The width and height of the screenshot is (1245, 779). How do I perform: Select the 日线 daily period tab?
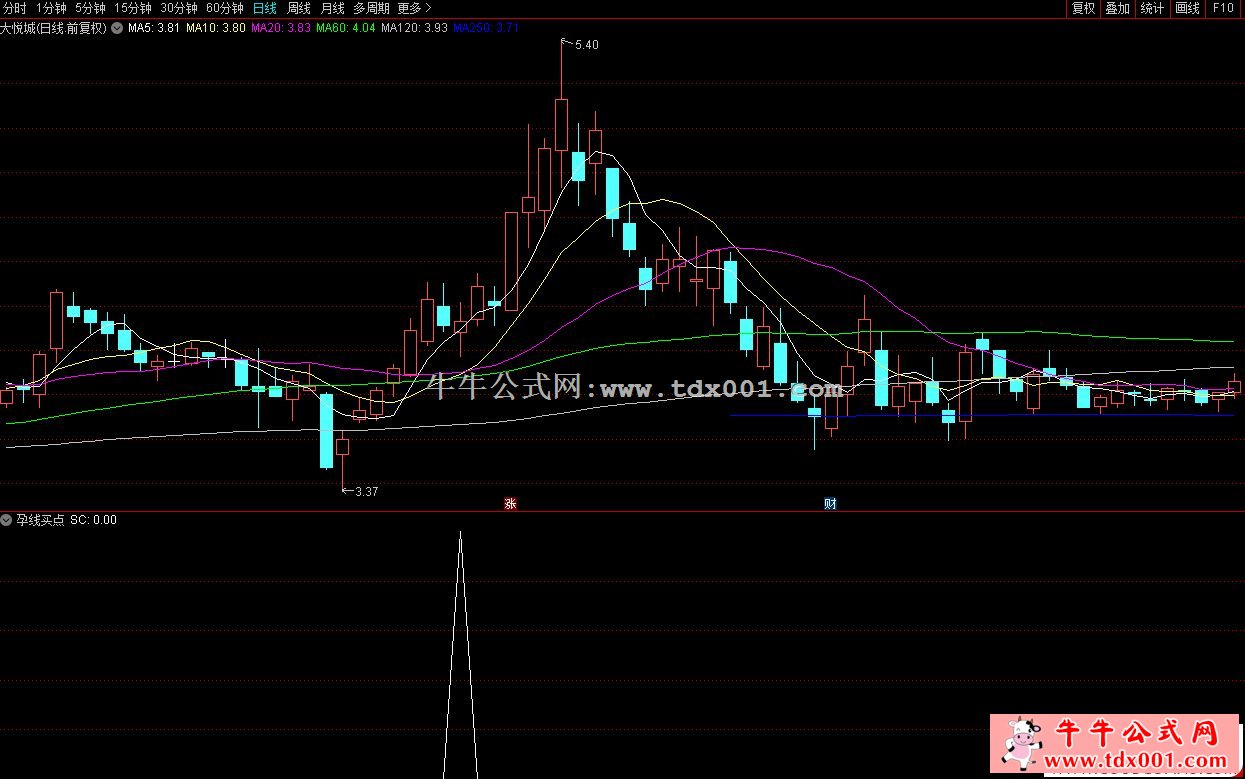coord(265,8)
